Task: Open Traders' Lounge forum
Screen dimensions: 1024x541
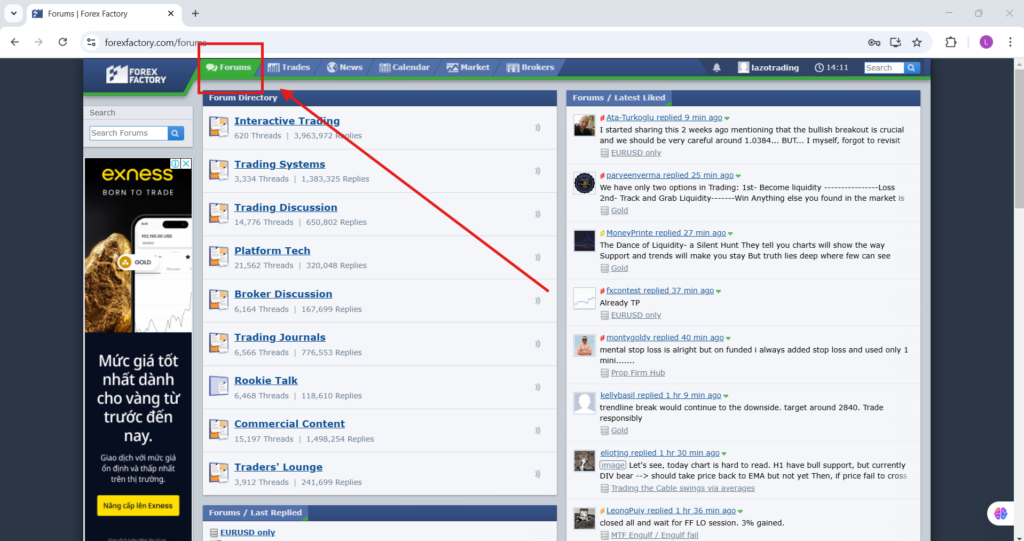Action: click(278, 467)
